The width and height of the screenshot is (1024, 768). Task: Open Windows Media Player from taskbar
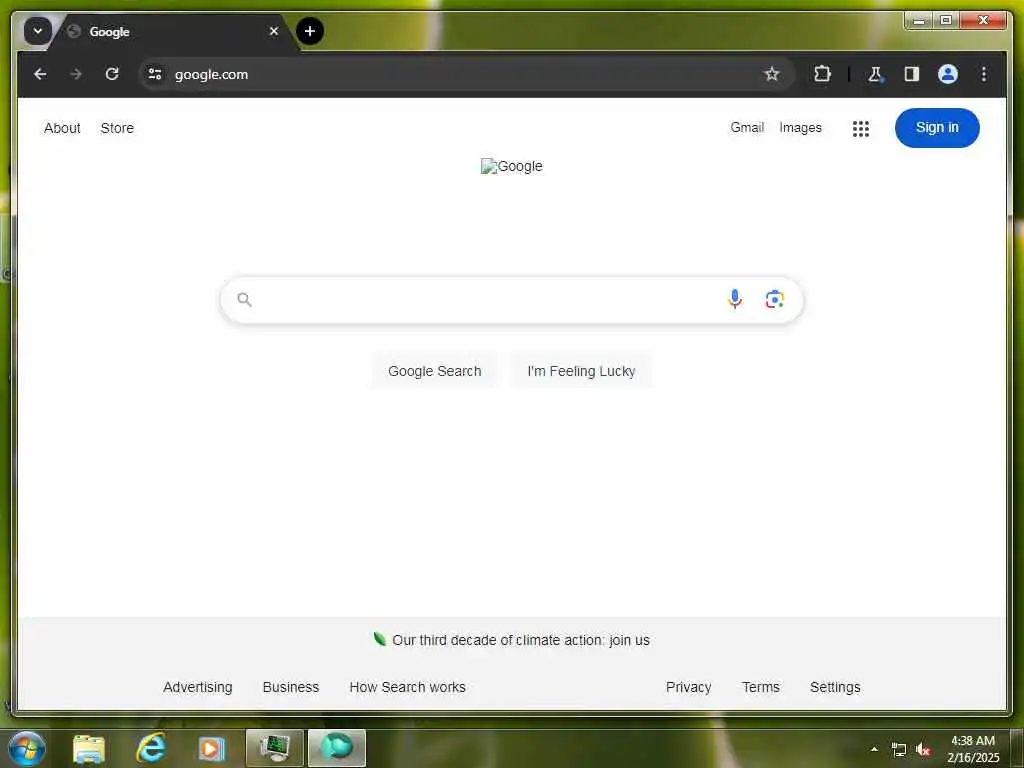tap(212, 748)
